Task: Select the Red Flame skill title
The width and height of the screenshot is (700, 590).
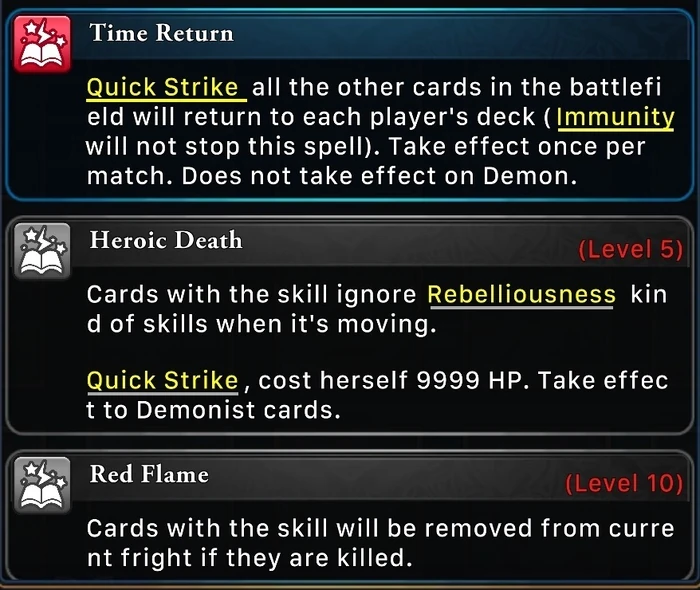Action: 149,474
